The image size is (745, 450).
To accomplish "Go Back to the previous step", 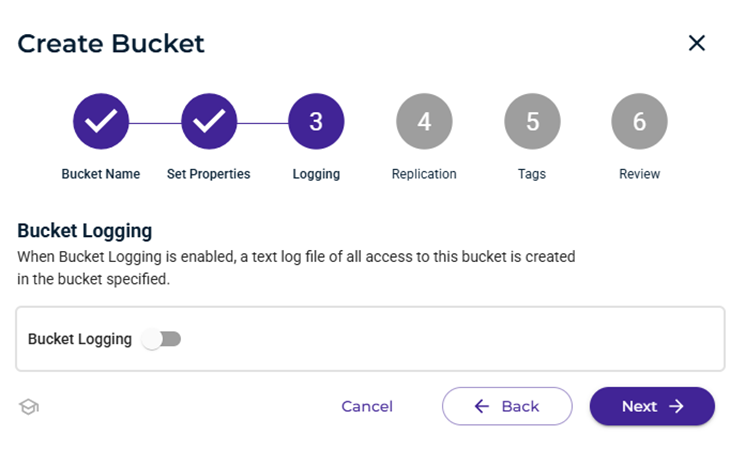I will (507, 406).
